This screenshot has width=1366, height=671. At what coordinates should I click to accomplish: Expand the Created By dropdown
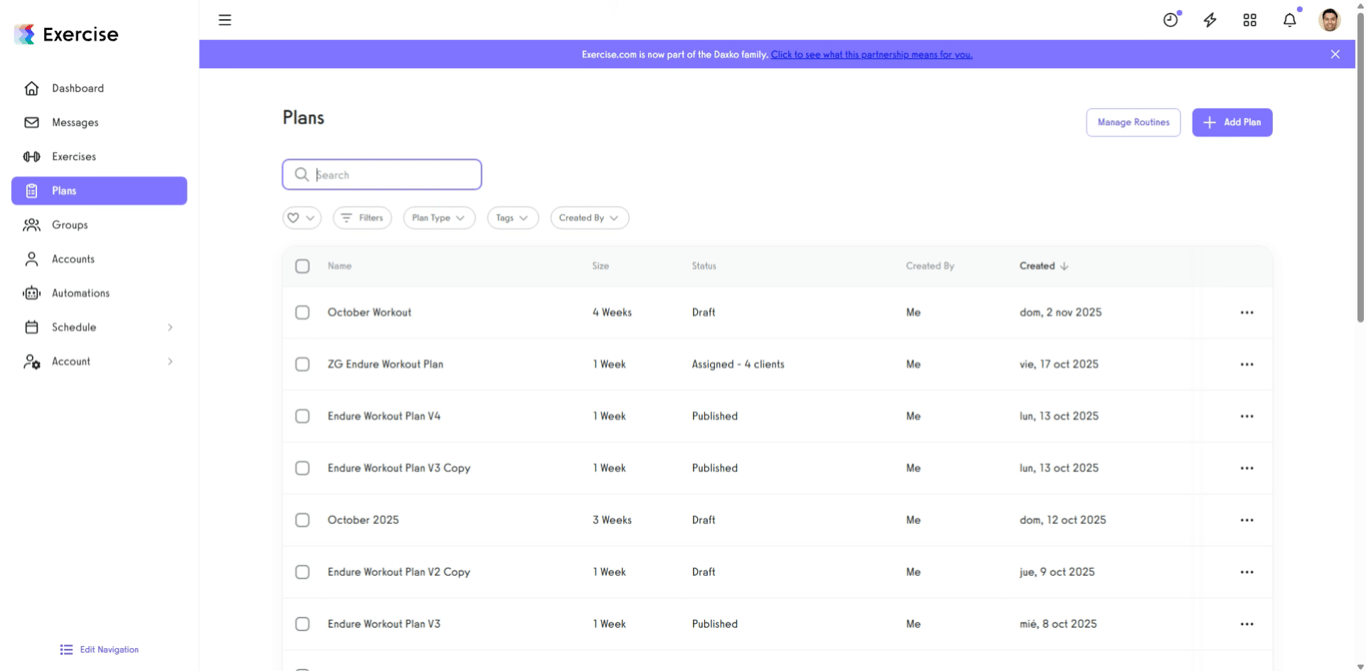[589, 218]
